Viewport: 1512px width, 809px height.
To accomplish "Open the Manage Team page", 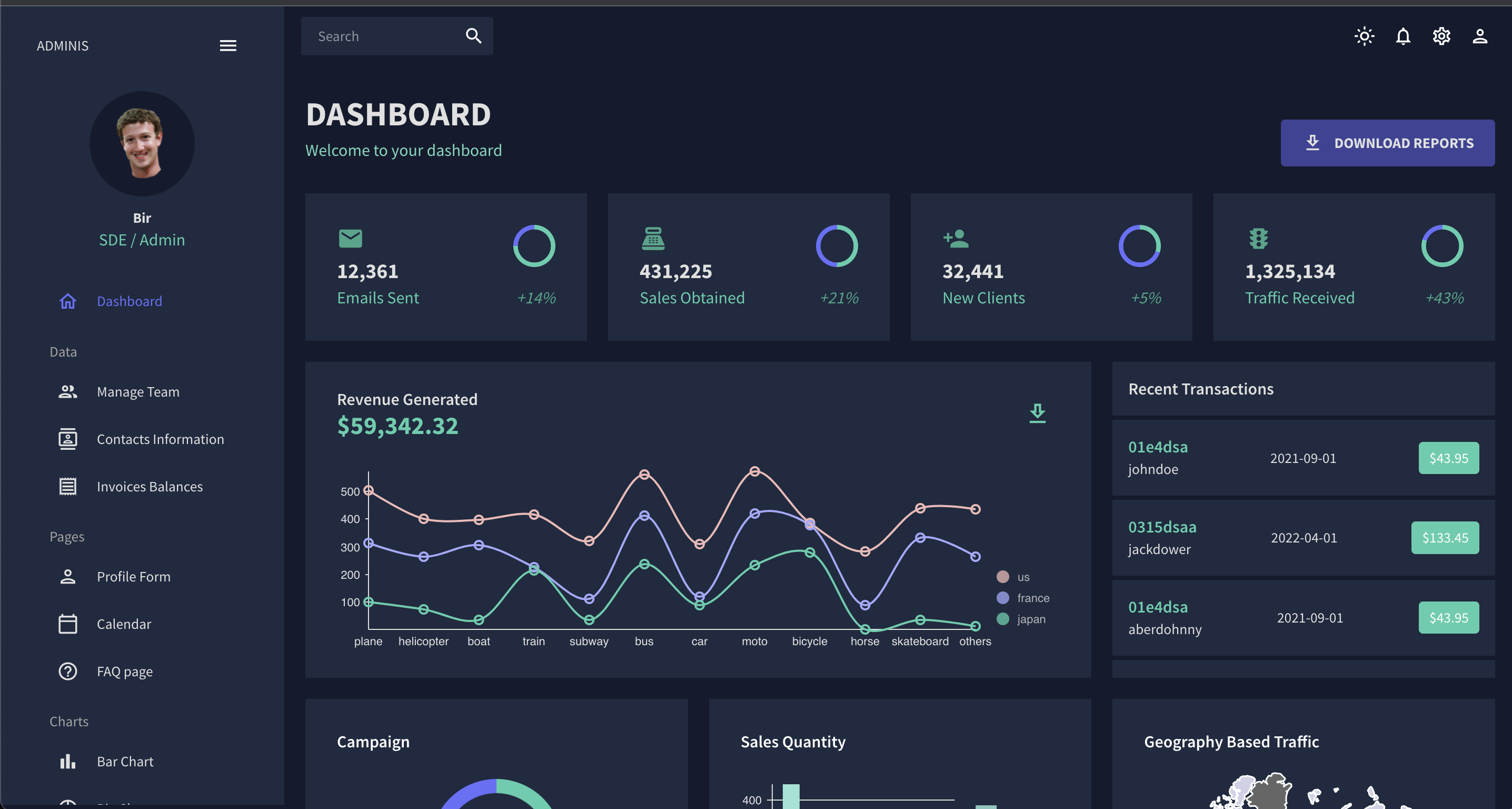I will tap(138, 391).
